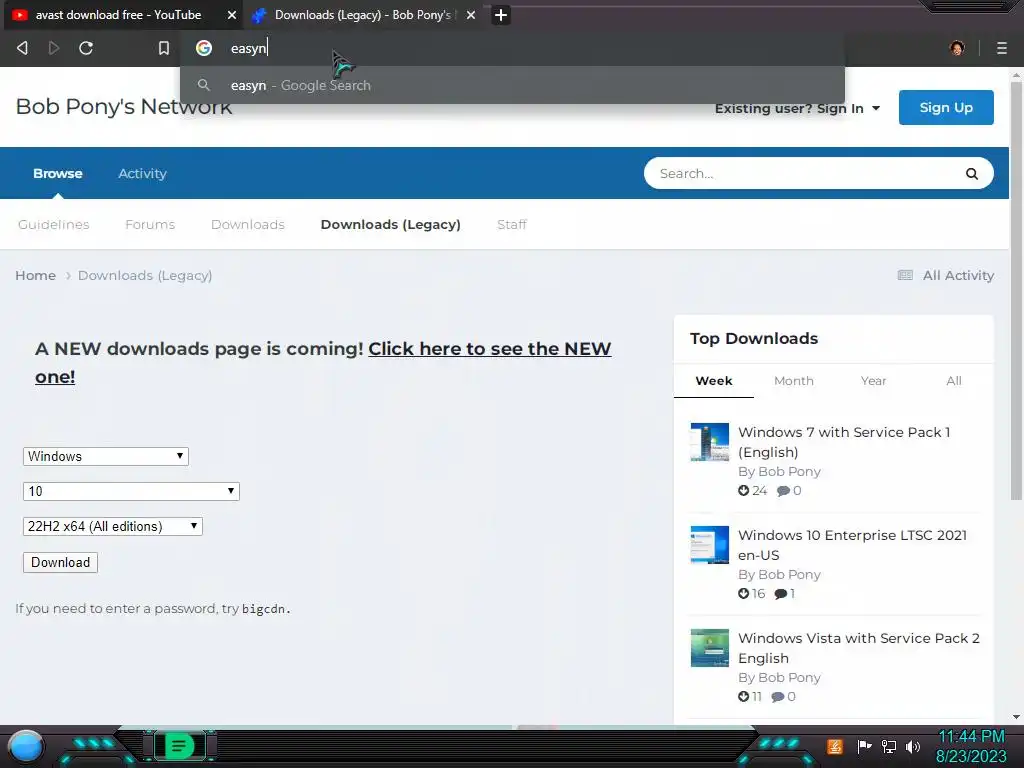
Task: Bookmark this page with the bookmark icon
Action: pyautogui.click(x=164, y=48)
